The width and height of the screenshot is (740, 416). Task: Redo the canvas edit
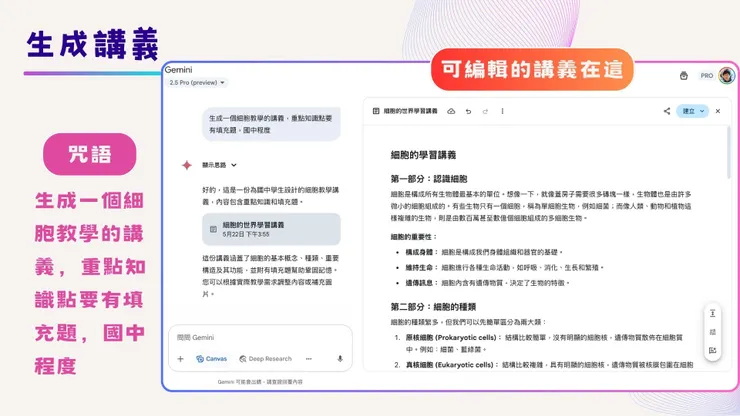pos(485,111)
